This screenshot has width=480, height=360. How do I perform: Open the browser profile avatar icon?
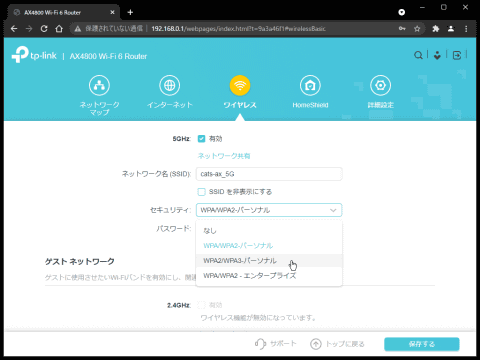point(451,29)
